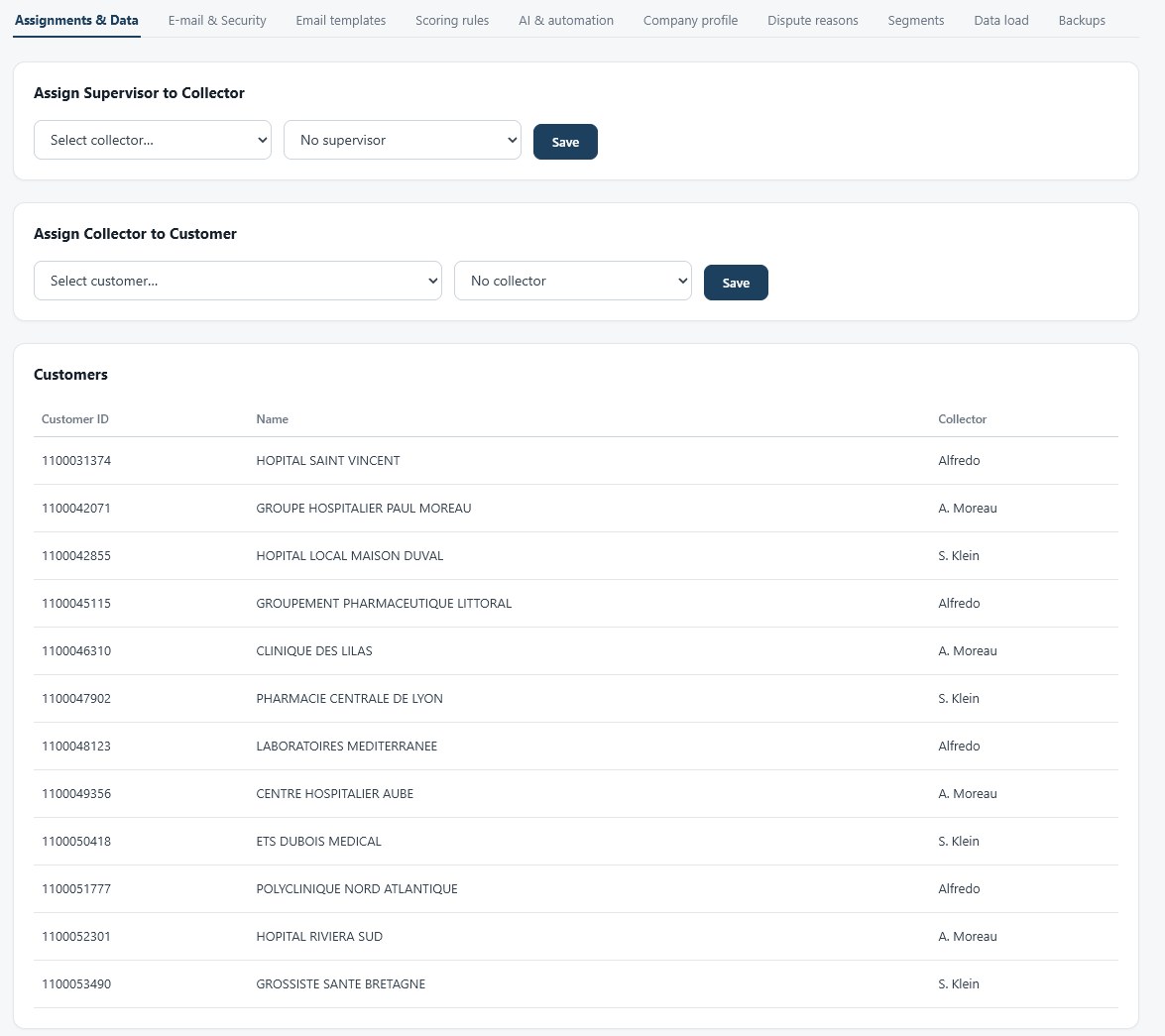
Task: Save the collector to customer assignment
Action: (x=736, y=283)
